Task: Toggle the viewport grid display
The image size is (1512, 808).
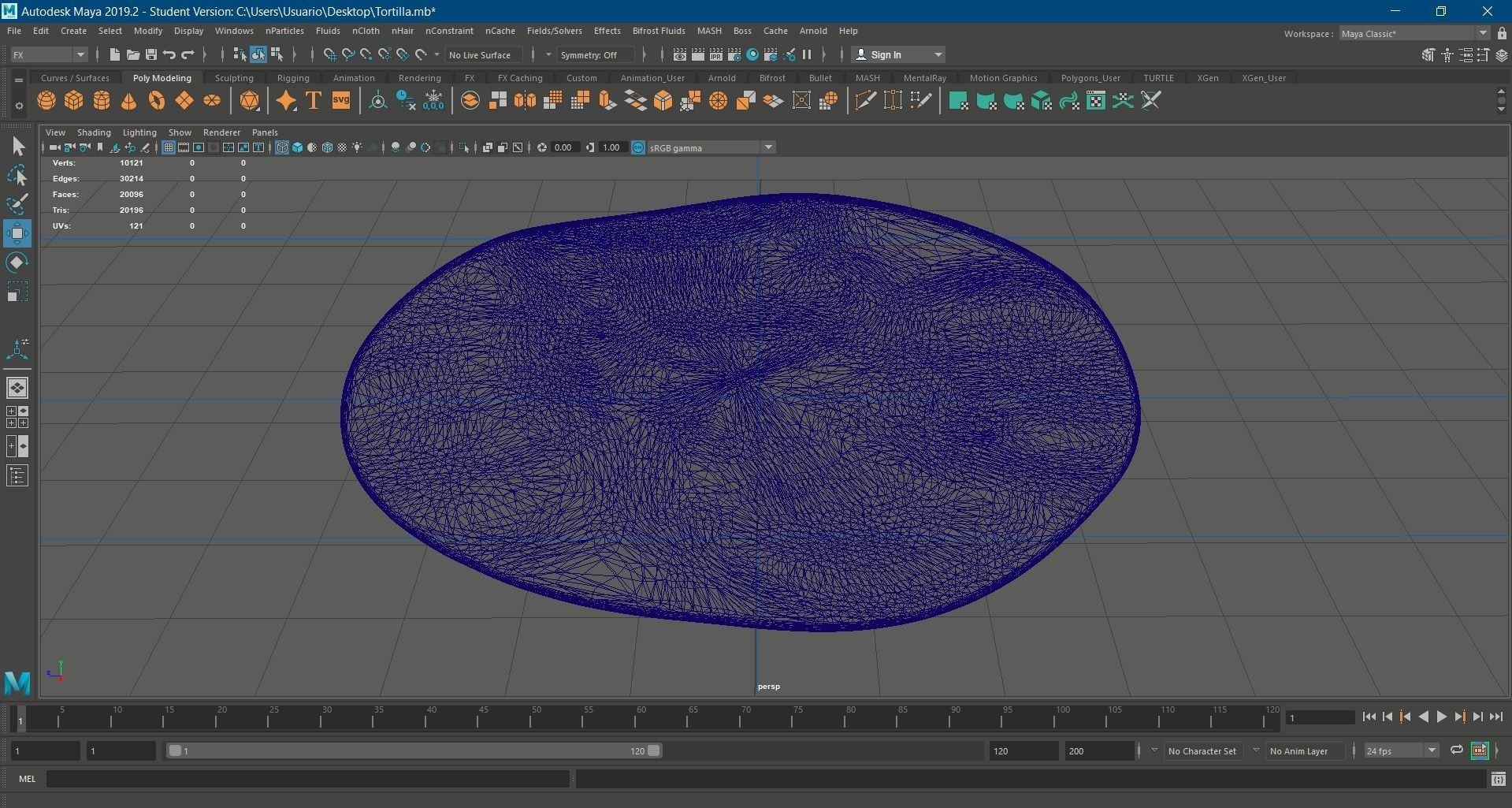Action: [x=169, y=147]
